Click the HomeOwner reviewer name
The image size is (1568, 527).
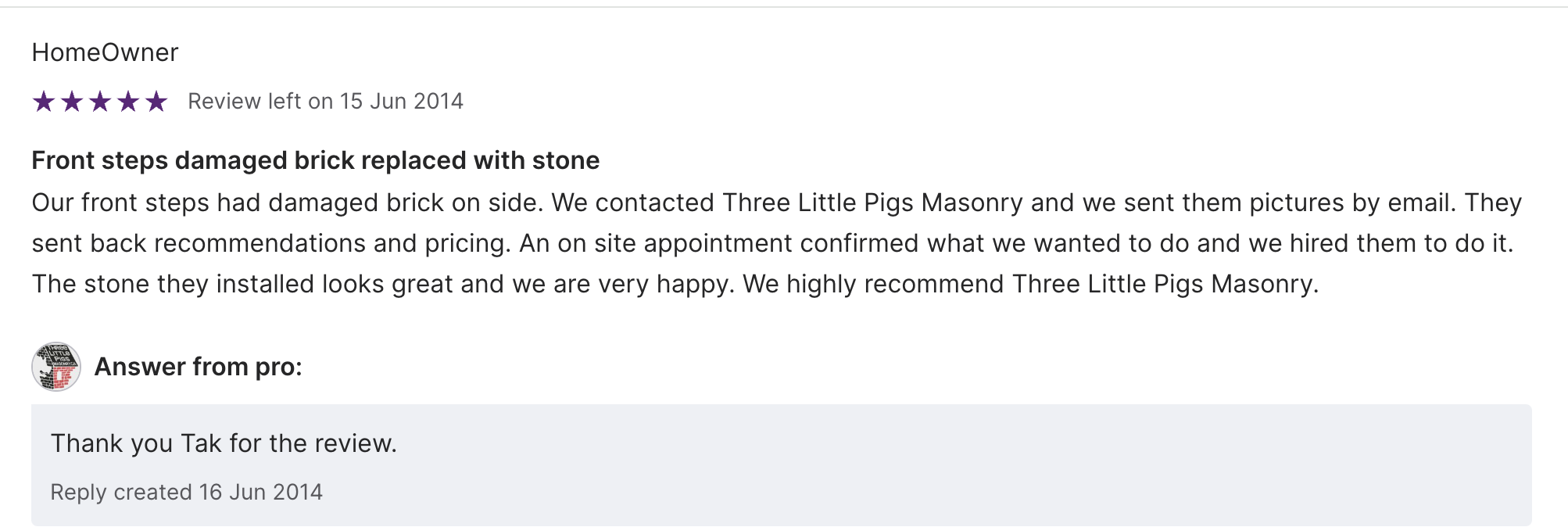[105, 52]
